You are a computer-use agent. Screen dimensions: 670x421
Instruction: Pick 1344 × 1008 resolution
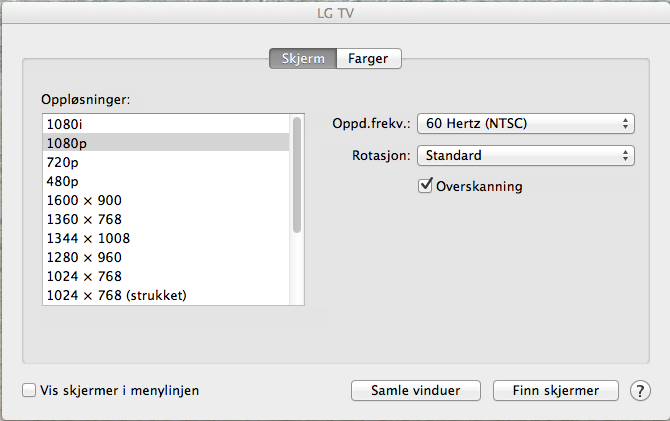(x=166, y=238)
